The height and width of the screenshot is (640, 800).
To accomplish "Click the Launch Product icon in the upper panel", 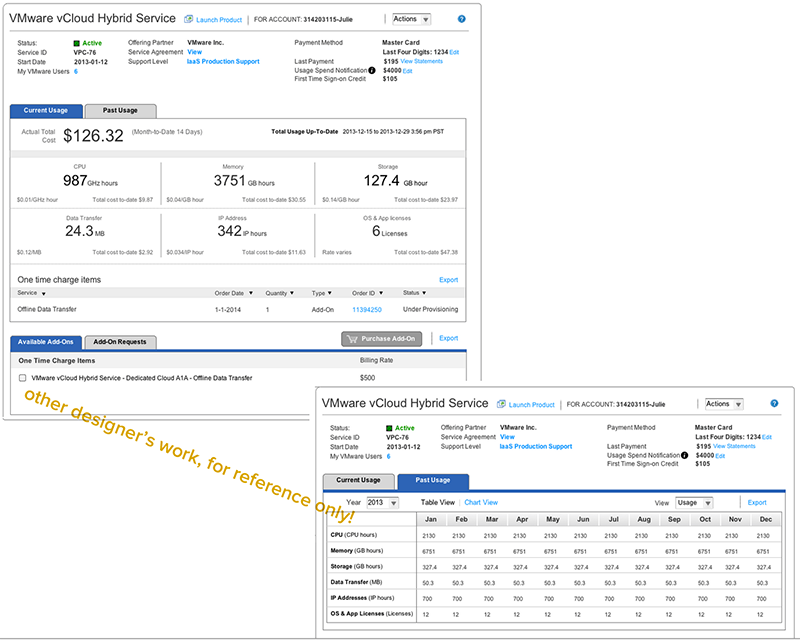I will 188,19.
